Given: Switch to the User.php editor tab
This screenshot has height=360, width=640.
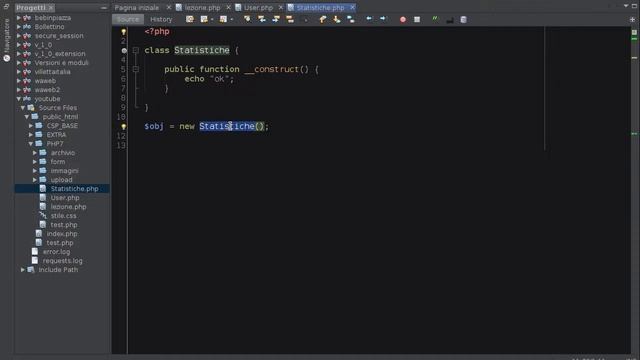Looking at the screenshot, I should (258, 8).
